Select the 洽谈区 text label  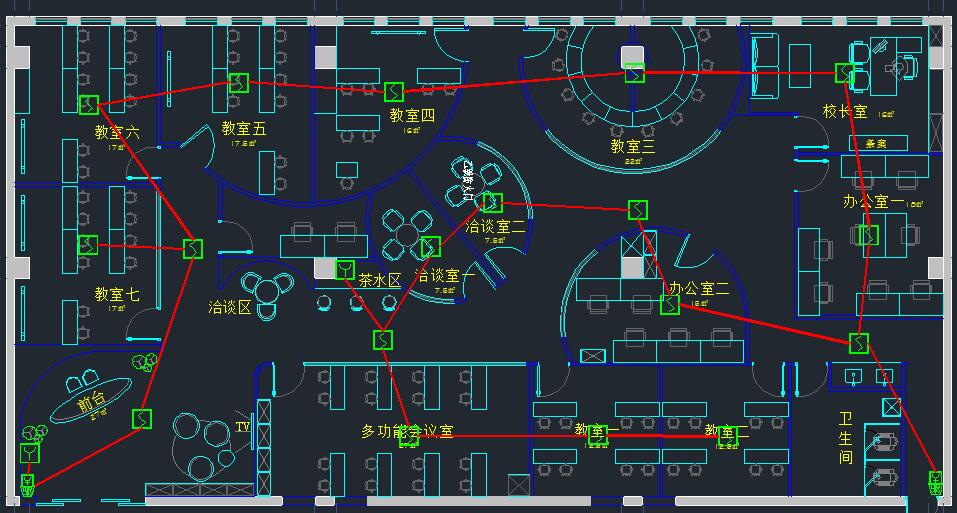click(229, 307)
